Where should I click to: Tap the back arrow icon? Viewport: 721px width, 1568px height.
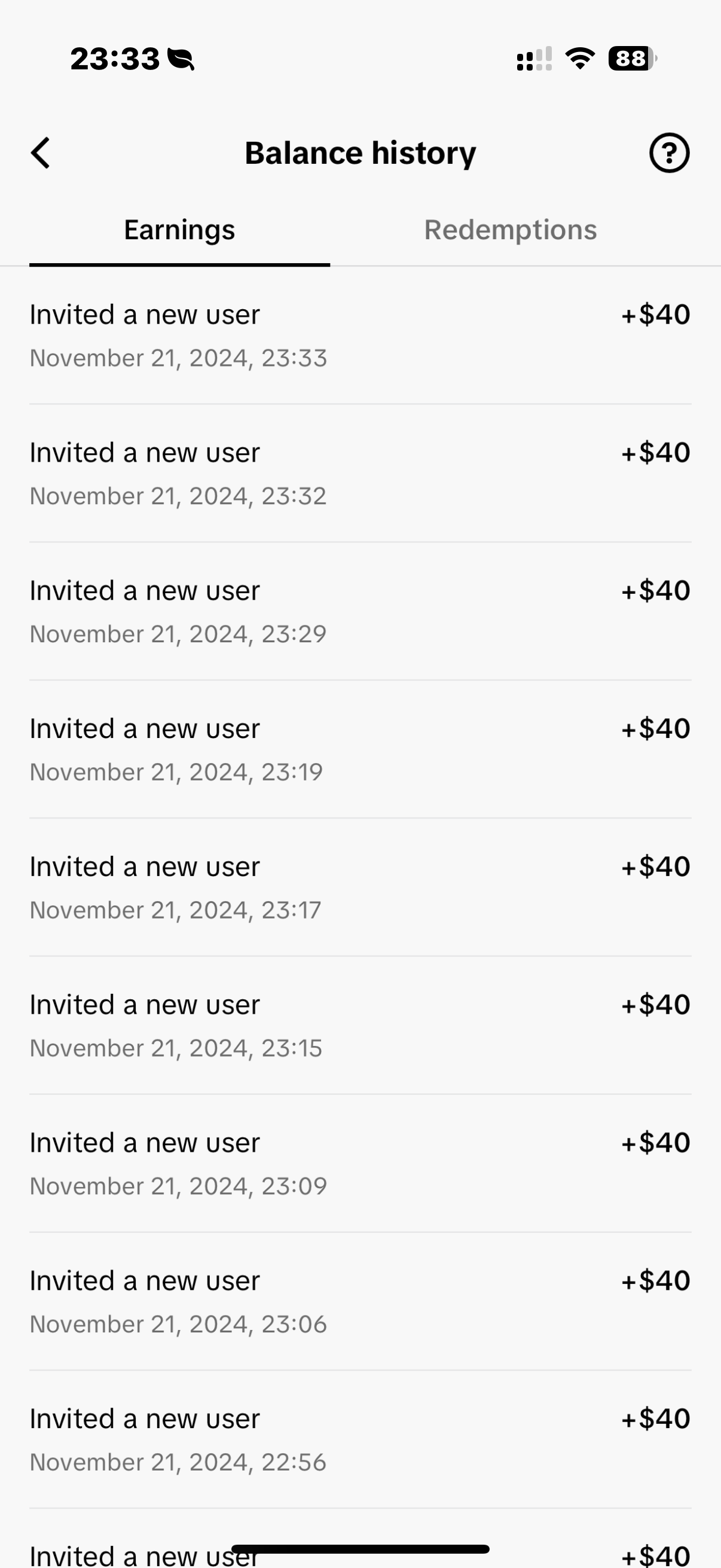pos(41,152)
